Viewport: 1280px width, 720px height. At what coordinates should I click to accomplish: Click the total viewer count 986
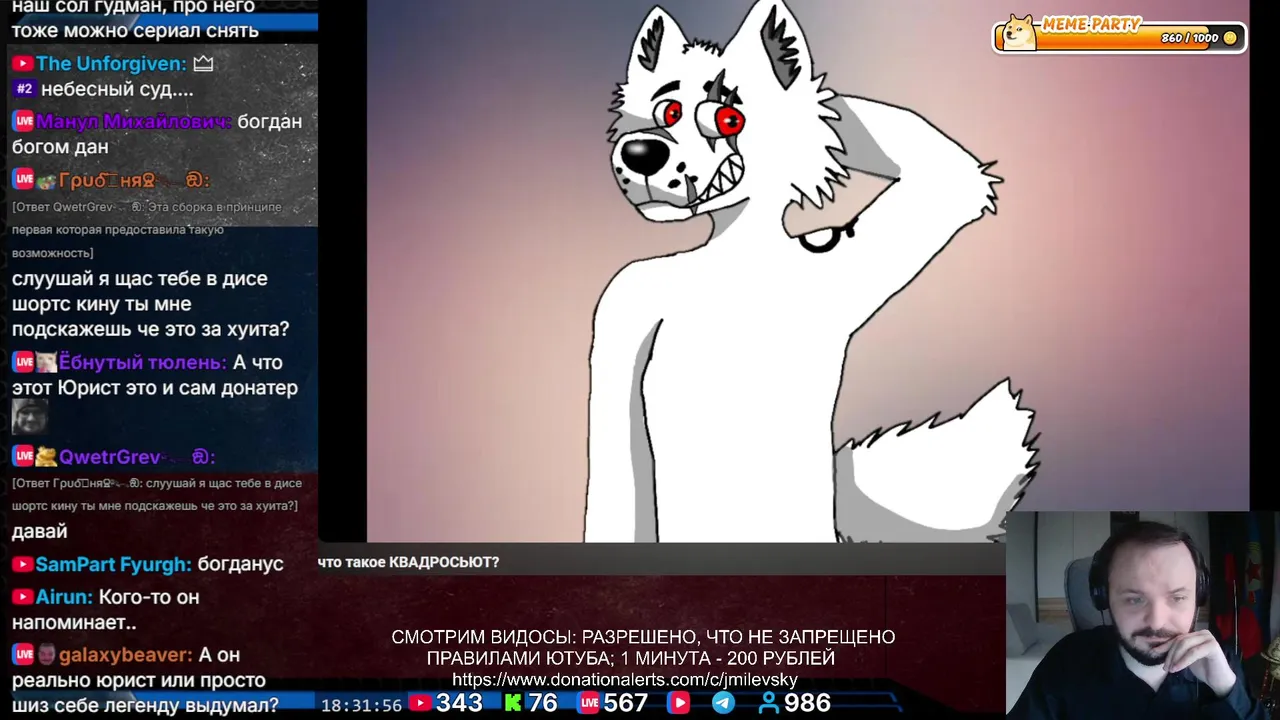pyautogui.click(x=807, y=704)
